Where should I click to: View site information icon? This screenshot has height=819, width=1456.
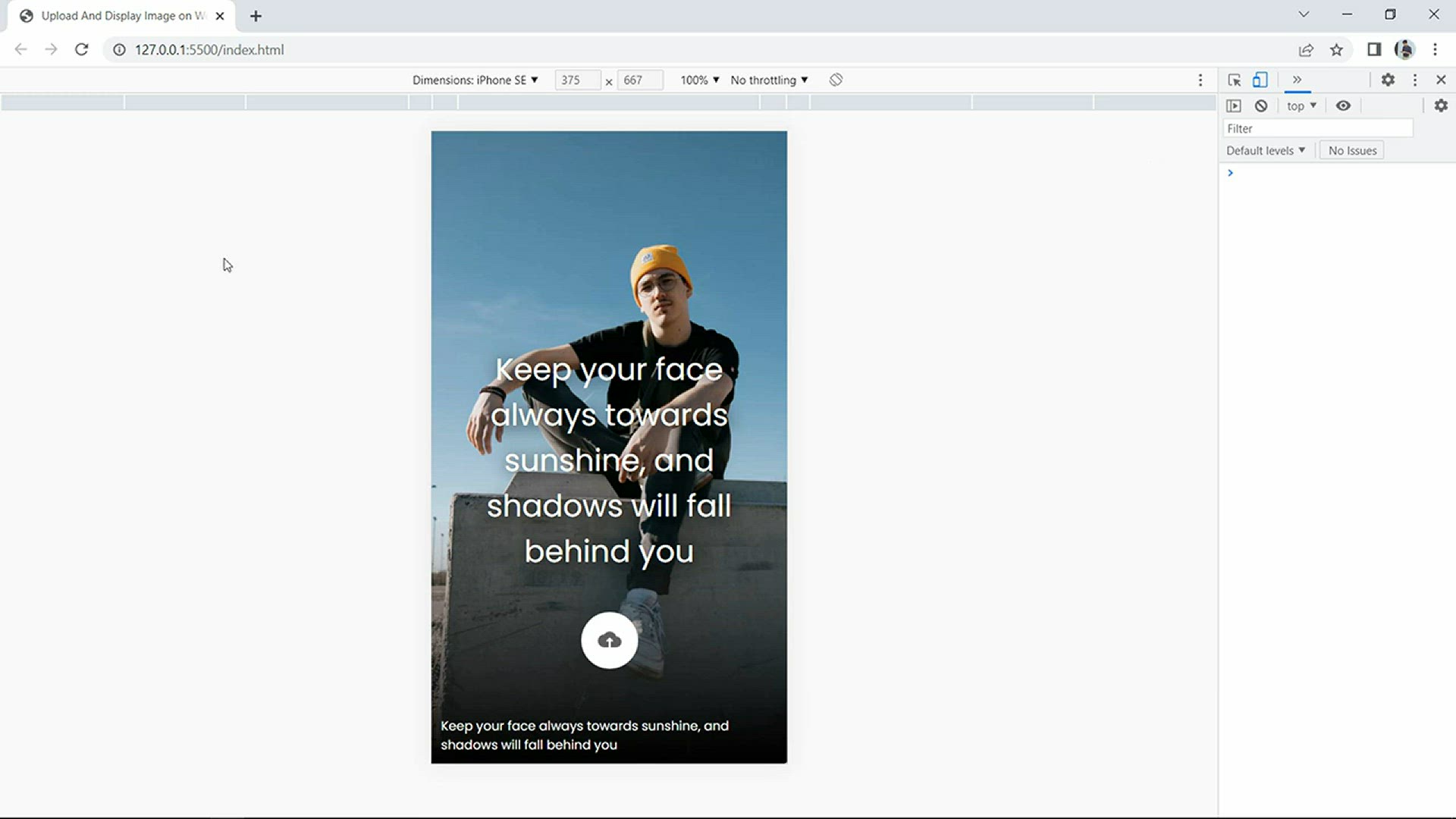pyautogui.click(x=119, y=49)
